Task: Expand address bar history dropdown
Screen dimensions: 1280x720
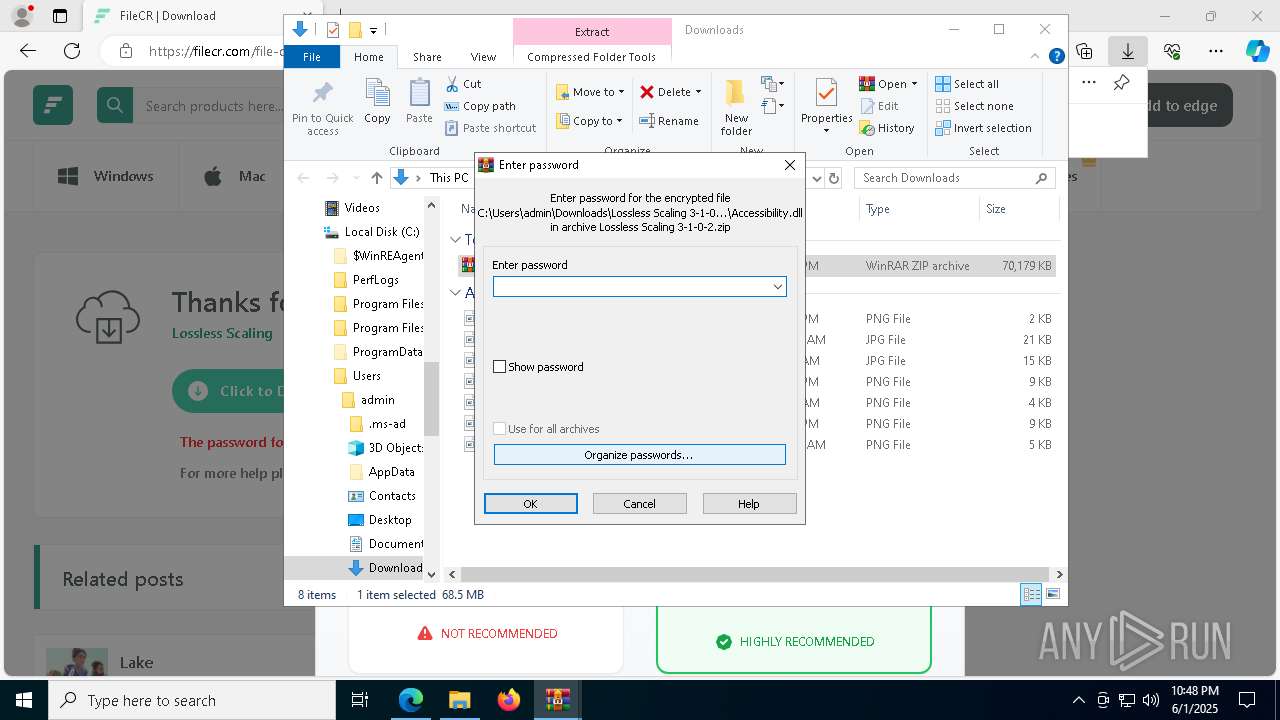Action: [816, 178]
